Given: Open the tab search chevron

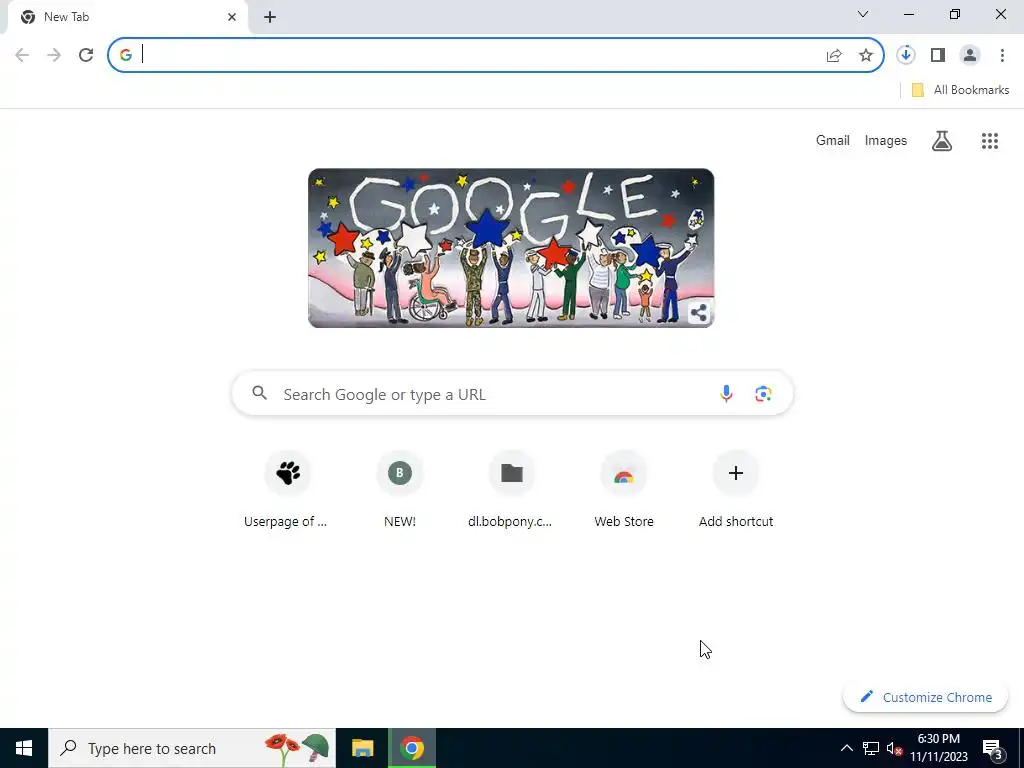Looking at the screenshot, I should [x=863, y=14].
